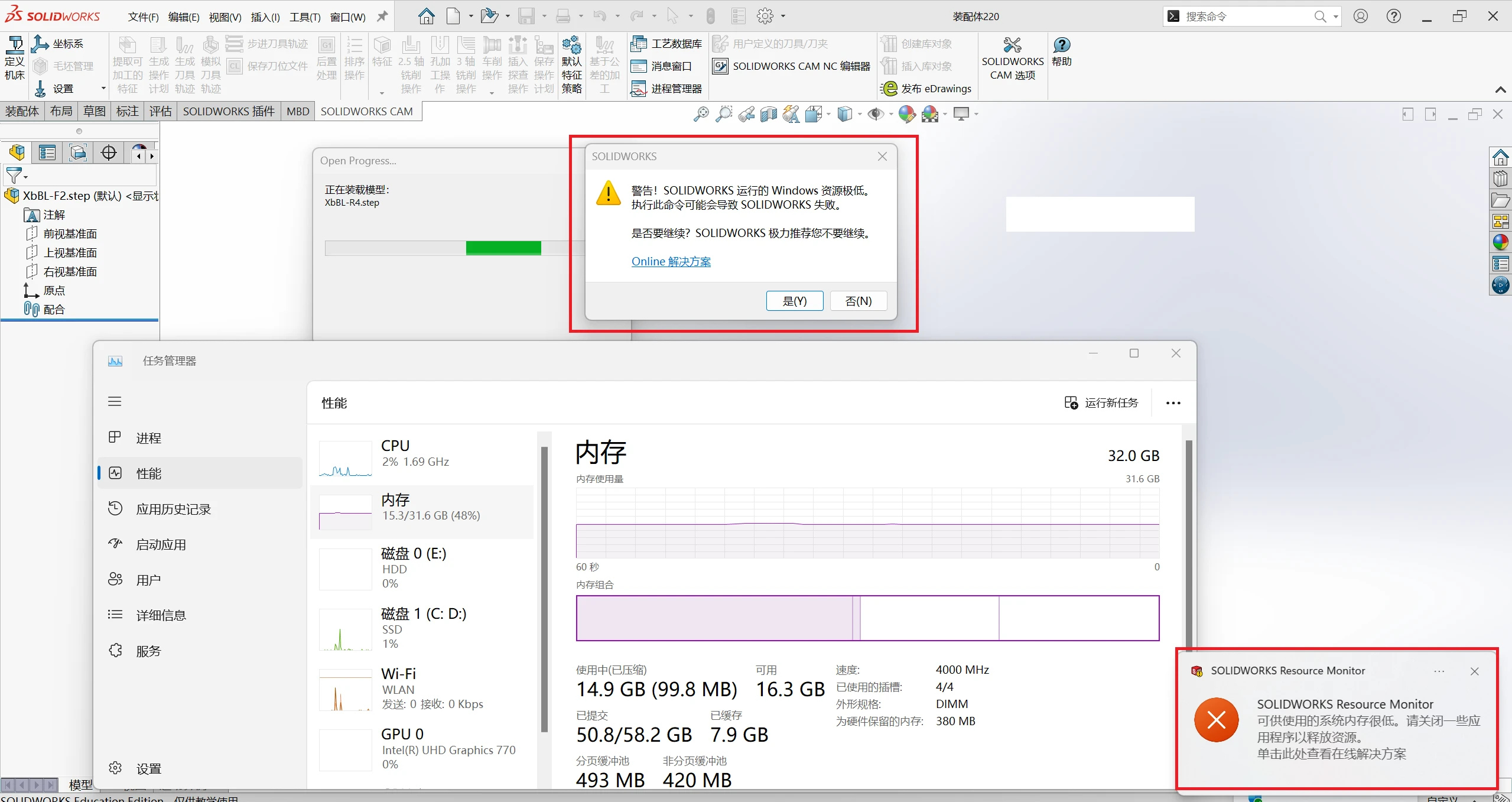Switch to the 评估 tab

(160, 111)
